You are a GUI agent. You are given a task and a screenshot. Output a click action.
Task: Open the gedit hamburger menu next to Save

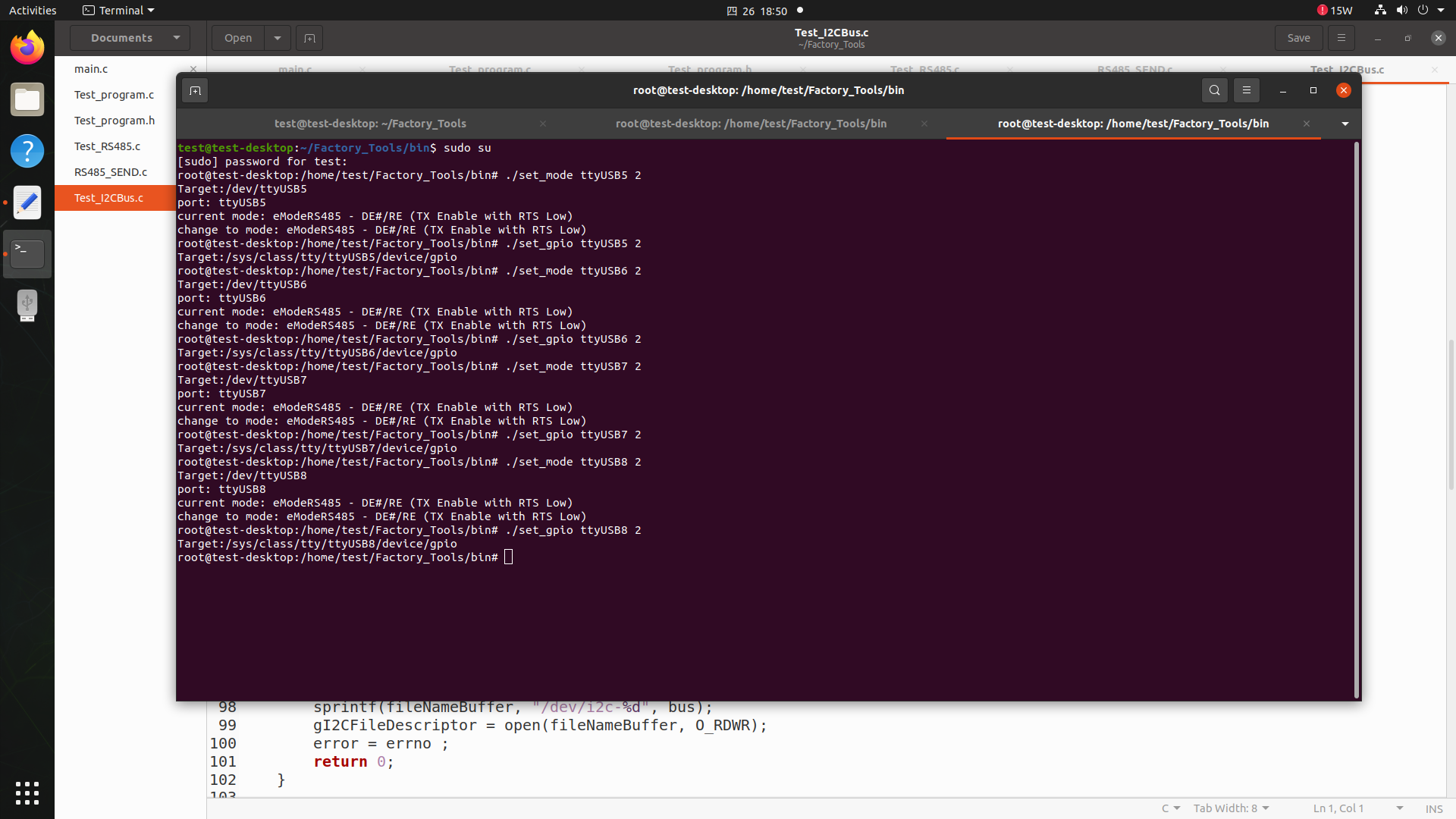(1341, 37)
